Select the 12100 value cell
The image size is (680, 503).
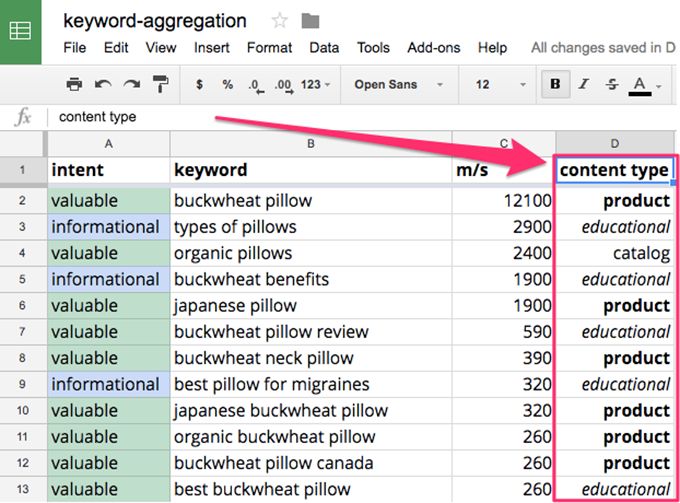503,201
